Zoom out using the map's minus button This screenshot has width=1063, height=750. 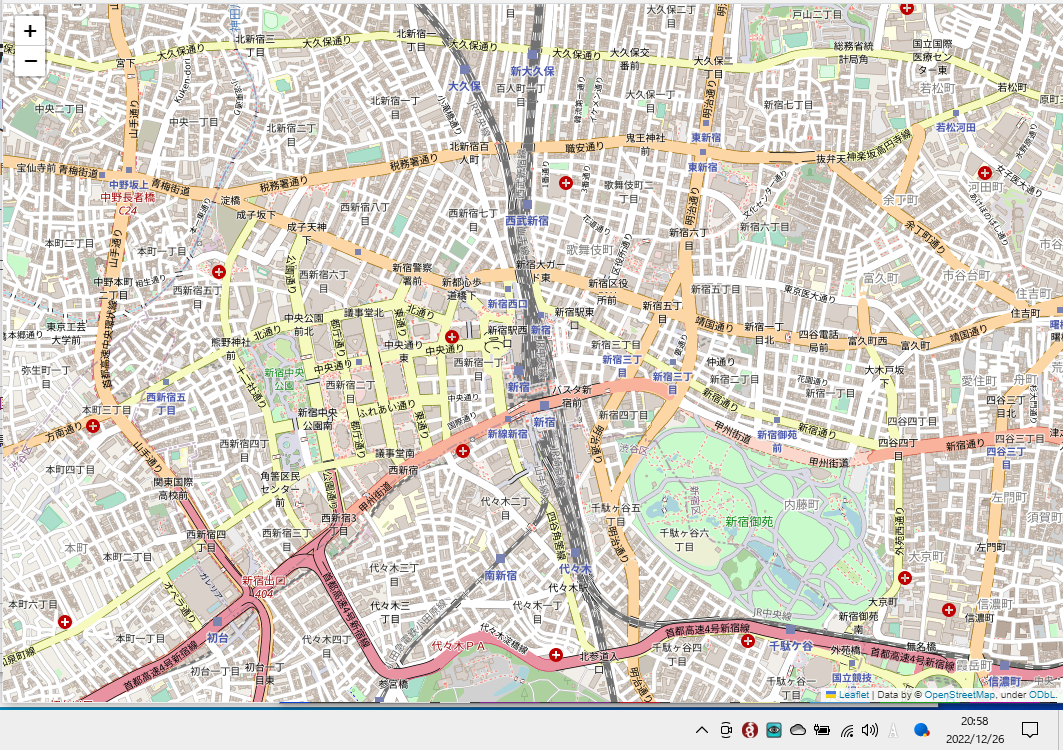coord(29,59)
